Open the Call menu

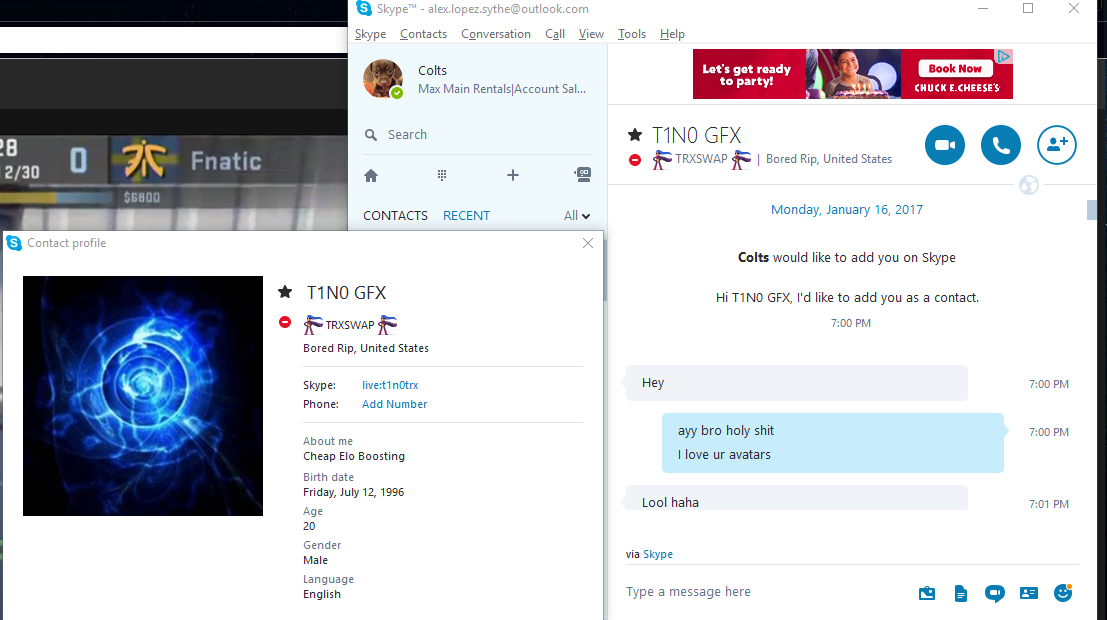[554, 34]
